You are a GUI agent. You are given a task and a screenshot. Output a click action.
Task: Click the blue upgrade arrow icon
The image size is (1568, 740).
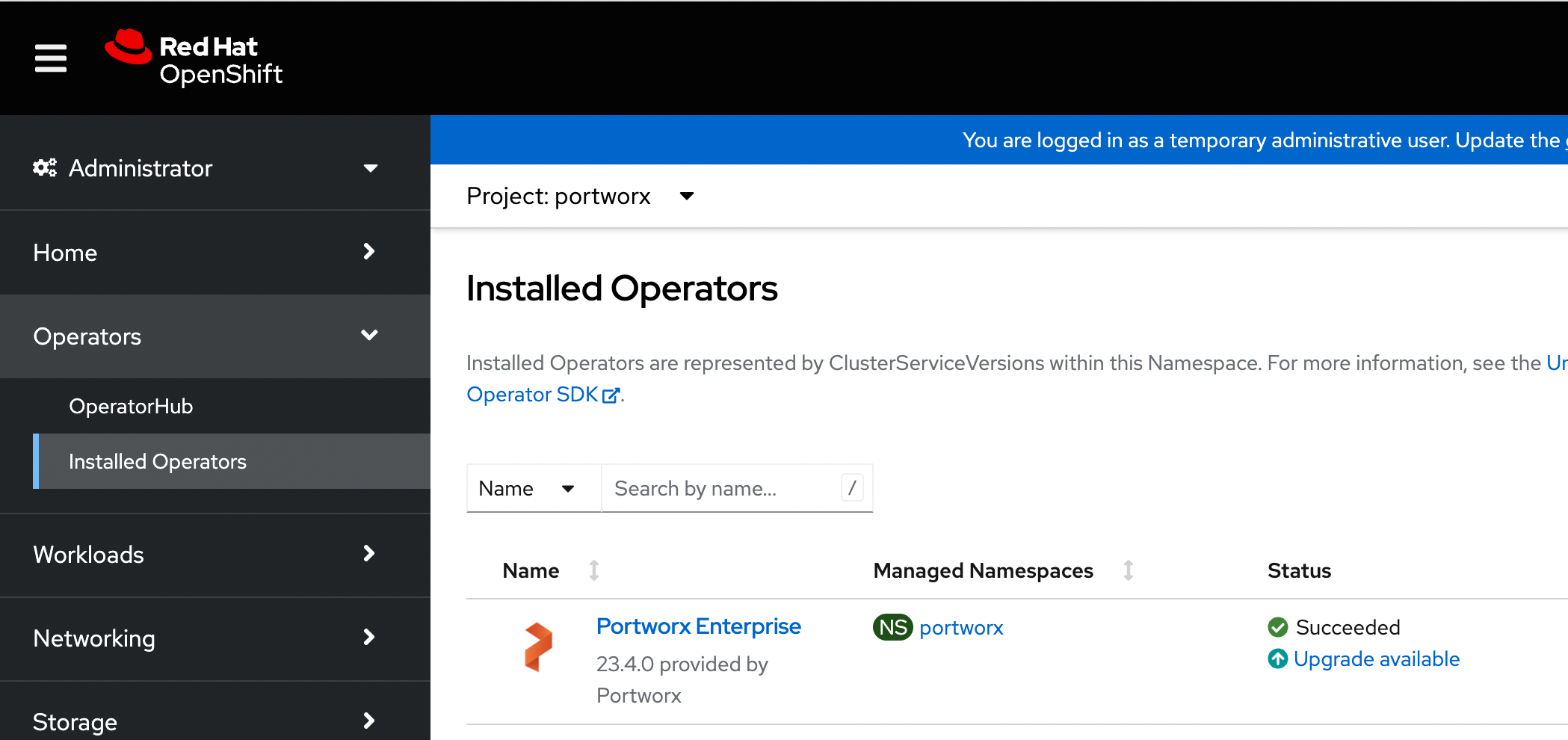point(1277,659)
